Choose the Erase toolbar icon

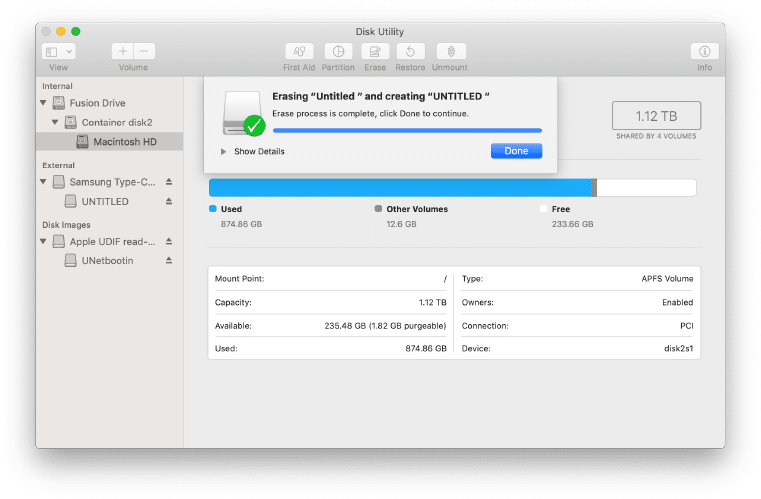pos(375,51)
